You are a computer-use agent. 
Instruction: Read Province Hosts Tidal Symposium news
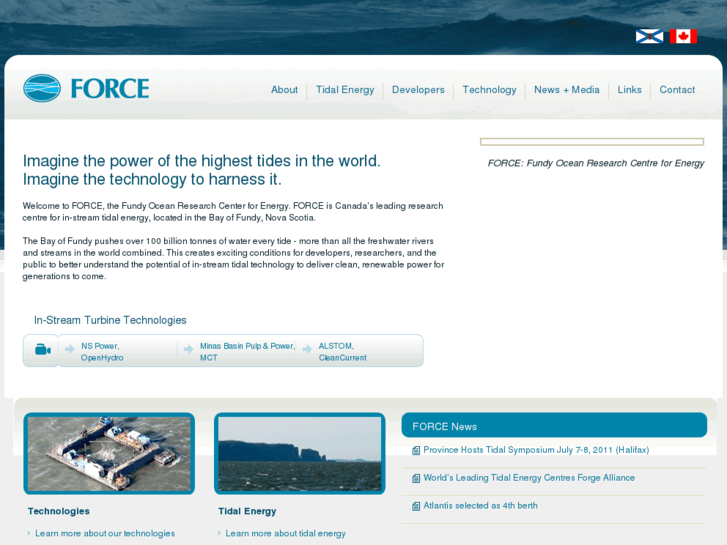[x=536, y=450]
